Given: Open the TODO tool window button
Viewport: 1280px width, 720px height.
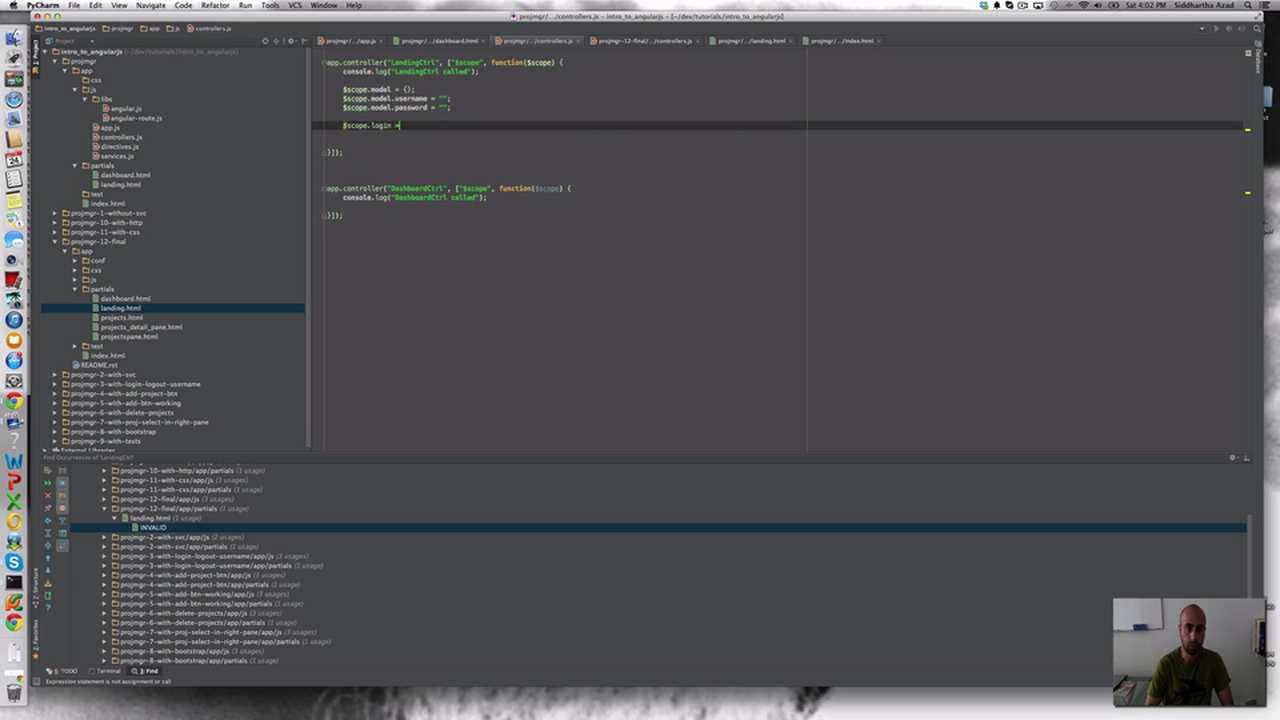Looking at the screenshot, I should tap(64, 671).
